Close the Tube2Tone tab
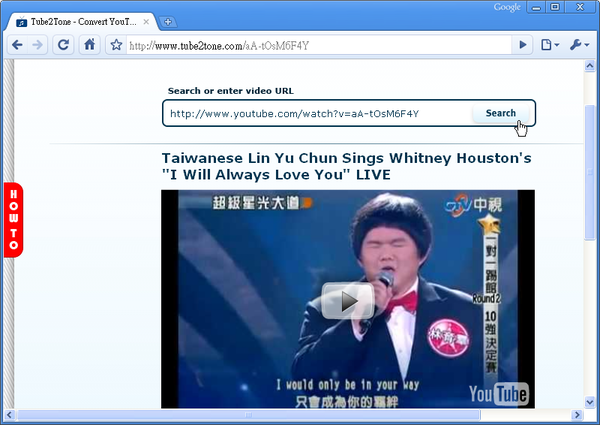The height and width of the screenshot is (425, 600). [x=146, y=22]
